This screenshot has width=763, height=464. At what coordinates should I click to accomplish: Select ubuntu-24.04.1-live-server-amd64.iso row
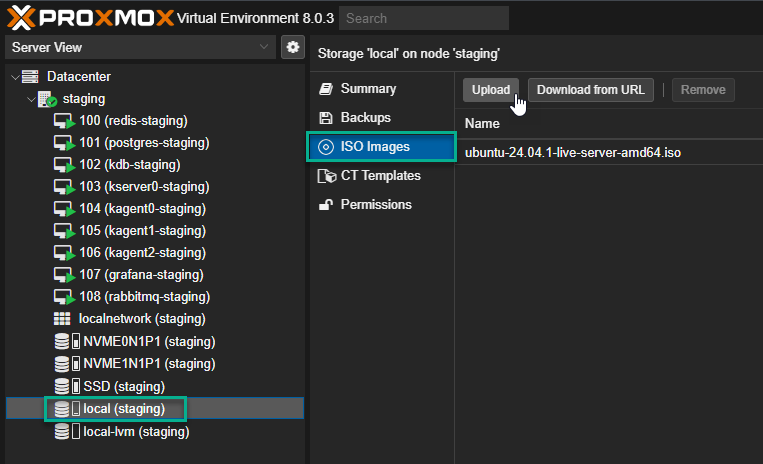pyautogui.click(x=573, y=153)
